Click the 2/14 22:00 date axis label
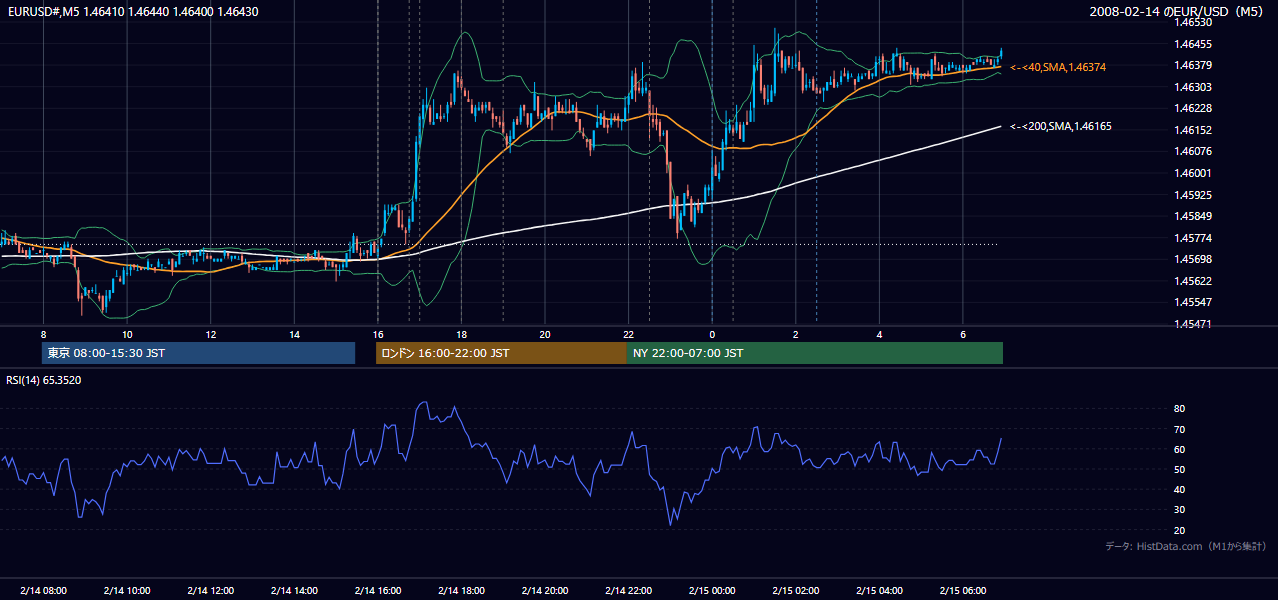 click(628, 591)
